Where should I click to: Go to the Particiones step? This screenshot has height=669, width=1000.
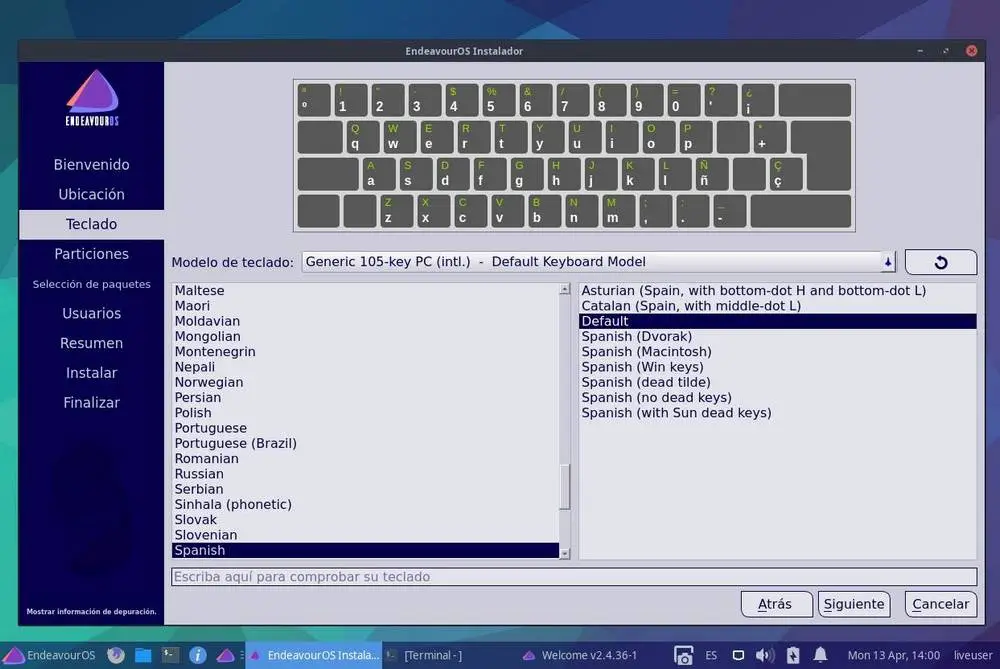tap(91, 254)
